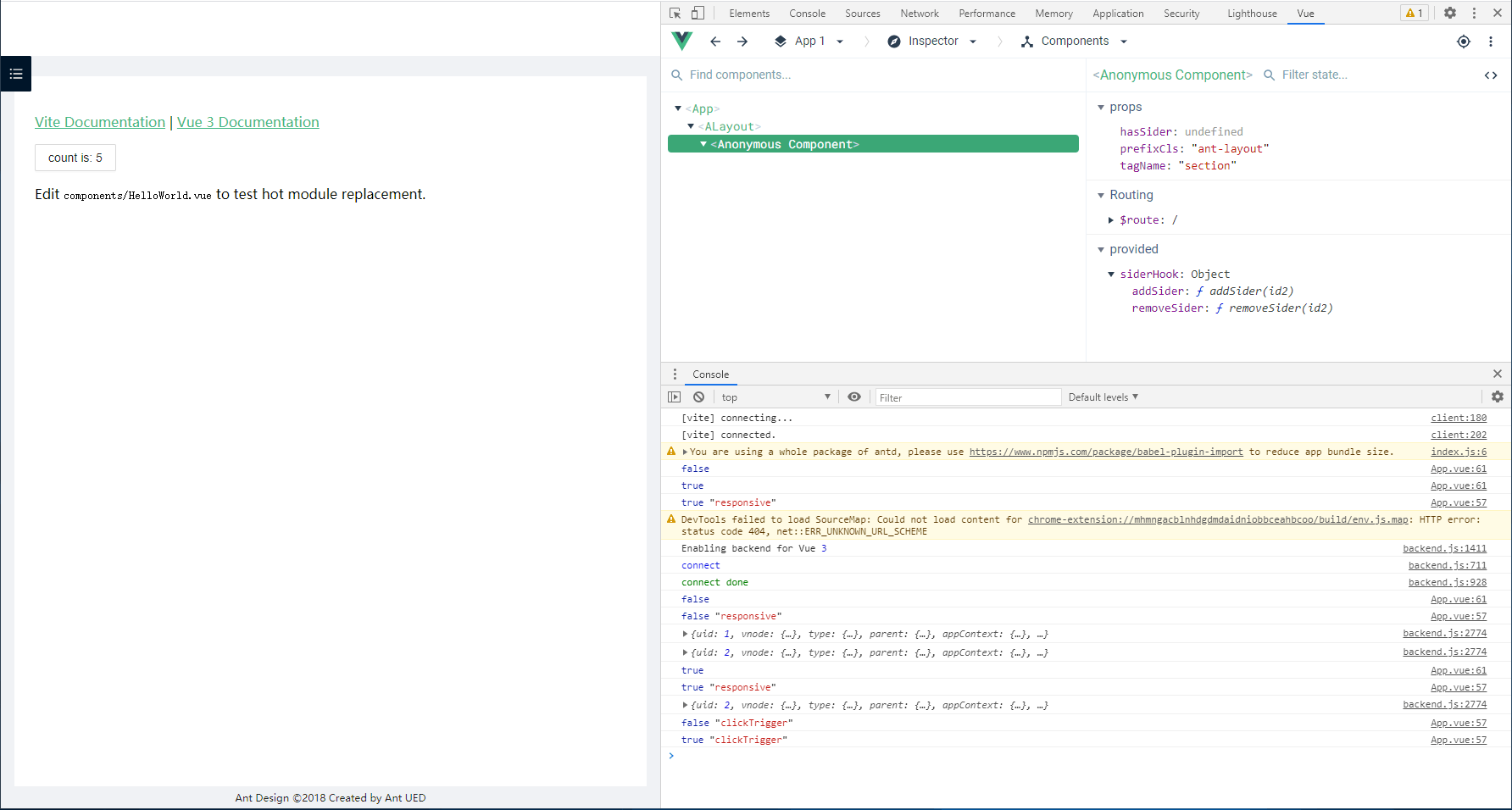Screen dimensions: 1512x810
Task: Open the Vite Documentation link
Action: click(100, 122)
